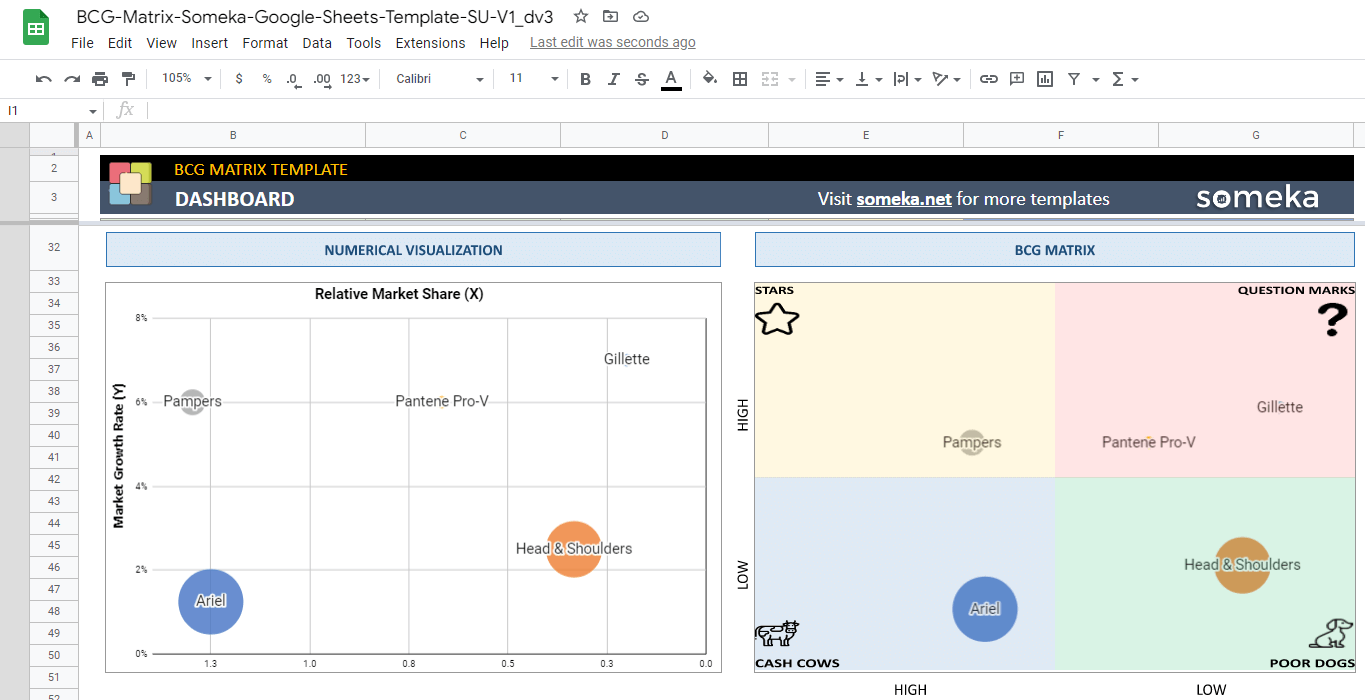Screen dimensions: 1365x700
Task: Open the text color picker
Action: 671,79
